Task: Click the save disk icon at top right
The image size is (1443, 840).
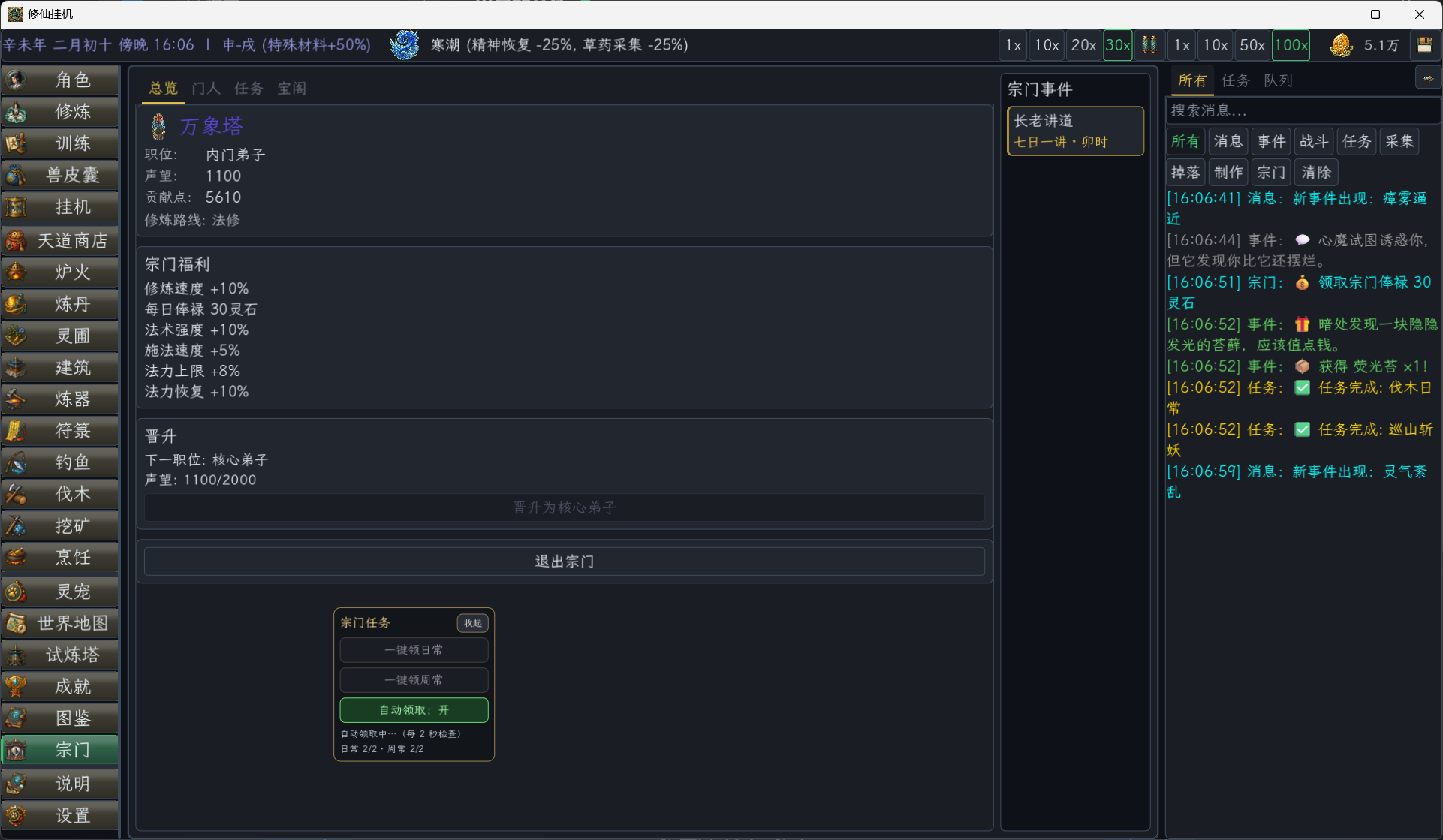Action: pyautogui.click(x=1424, y=45)
